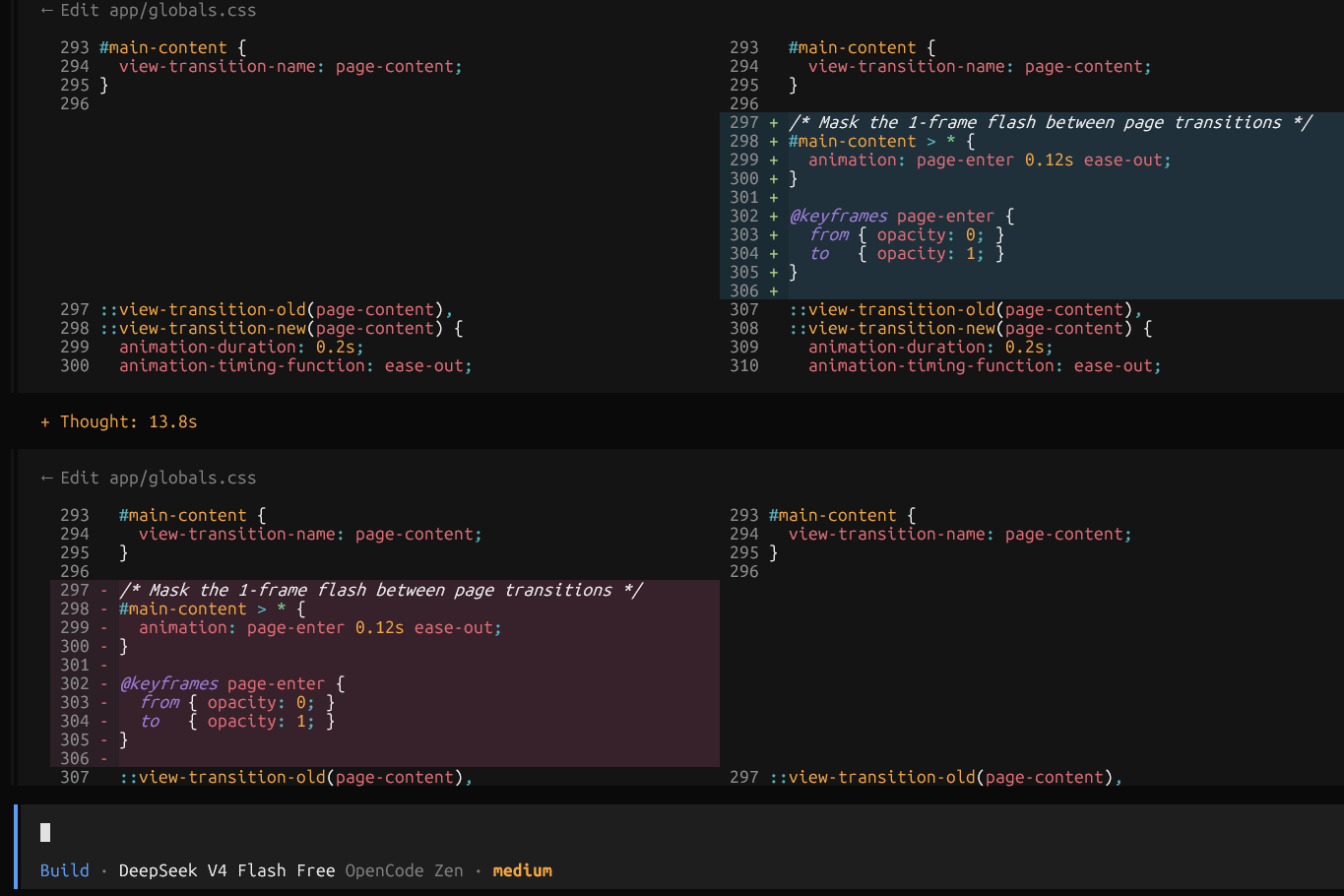Select added line 299 "animation: page-enter 0.12s ease-out;"
The image size is (1344, 896).
991,160
